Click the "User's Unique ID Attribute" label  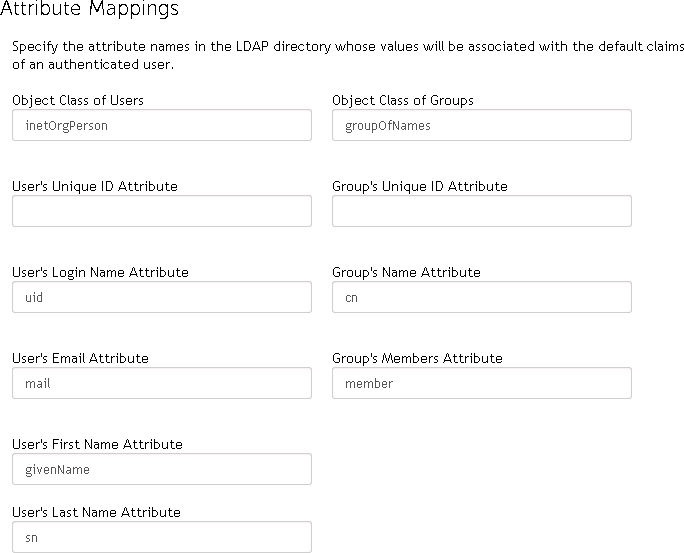[x=95, y=186]
